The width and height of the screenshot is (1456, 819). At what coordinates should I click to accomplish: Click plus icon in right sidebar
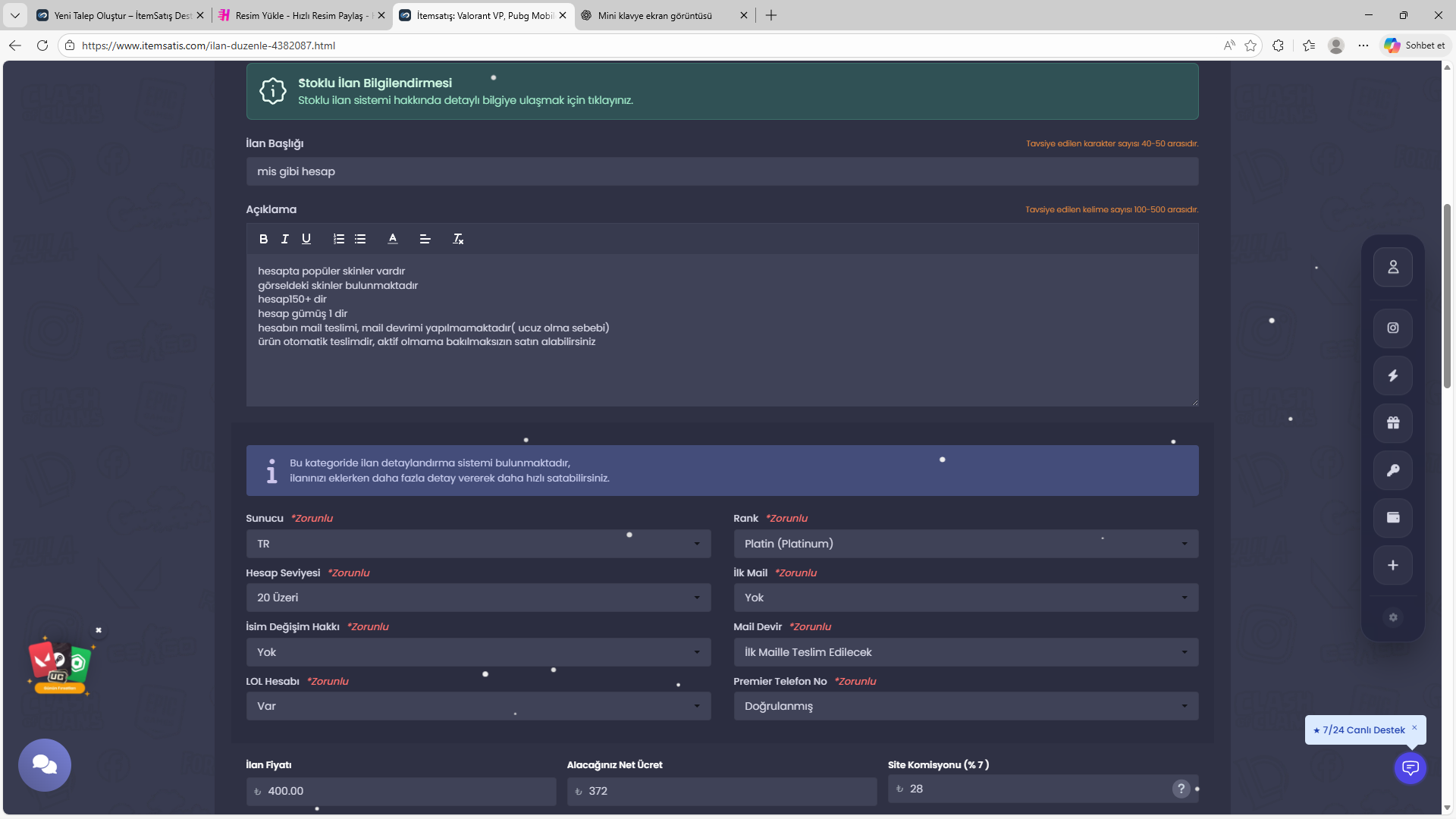tap(1393, 565)
